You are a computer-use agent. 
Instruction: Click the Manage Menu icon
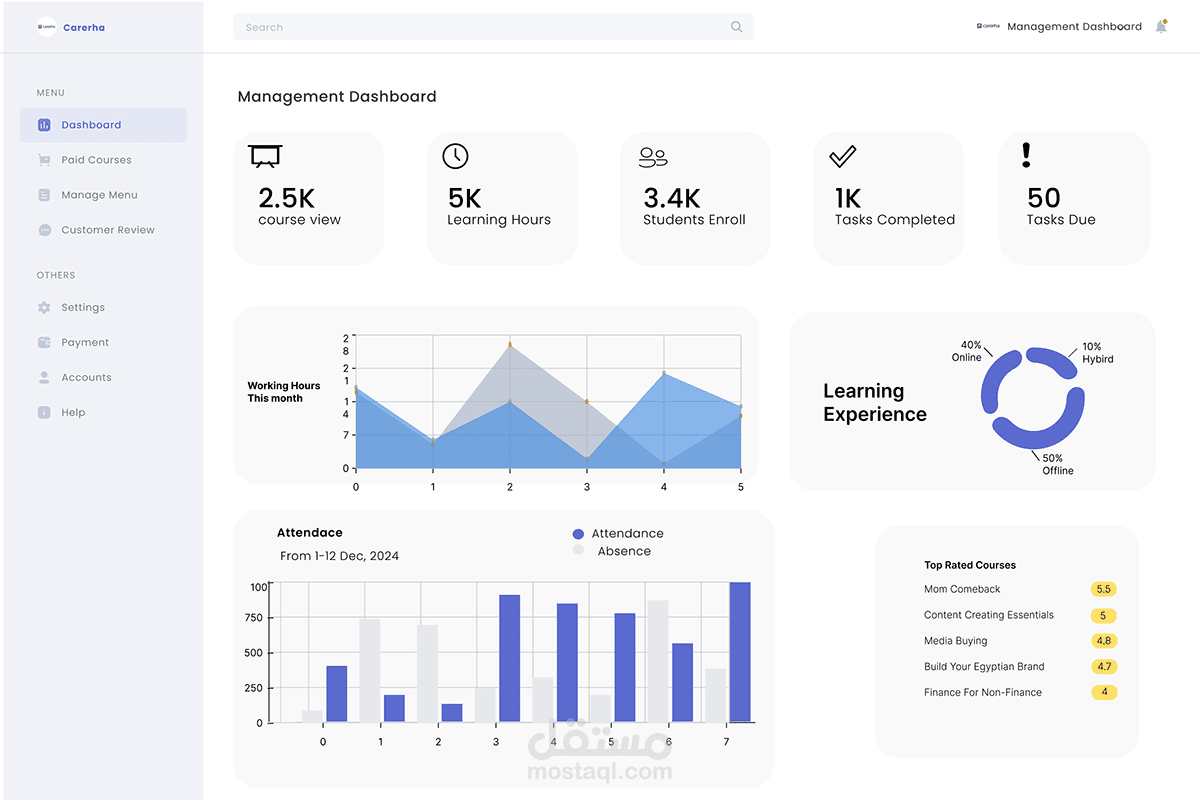(44, 195)
